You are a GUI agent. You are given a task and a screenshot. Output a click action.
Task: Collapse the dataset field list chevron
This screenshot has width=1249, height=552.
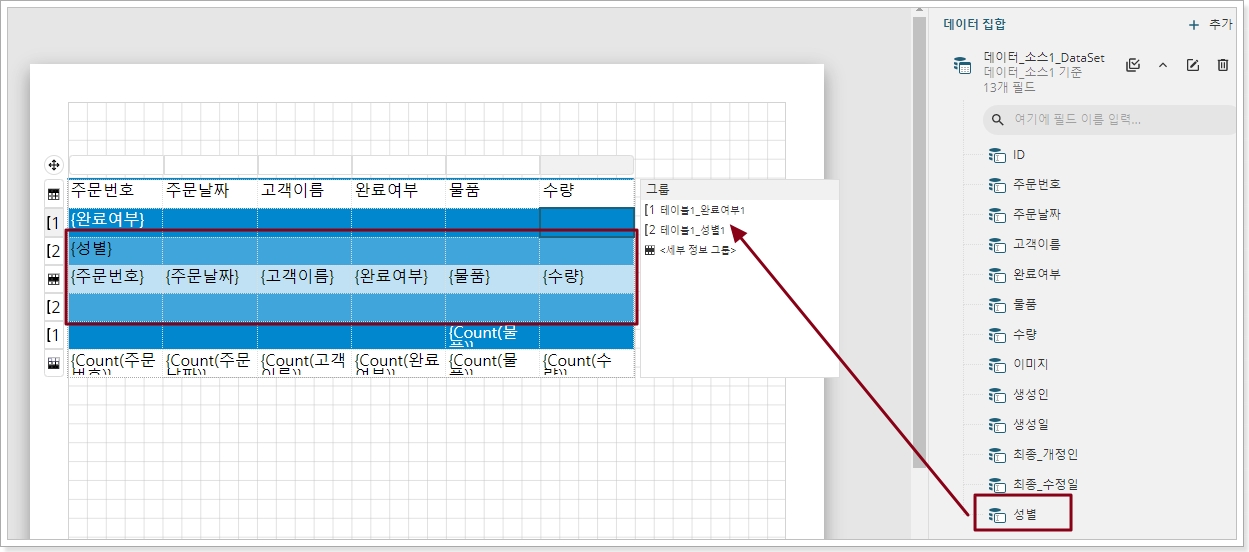click(x=1162, y=65)
